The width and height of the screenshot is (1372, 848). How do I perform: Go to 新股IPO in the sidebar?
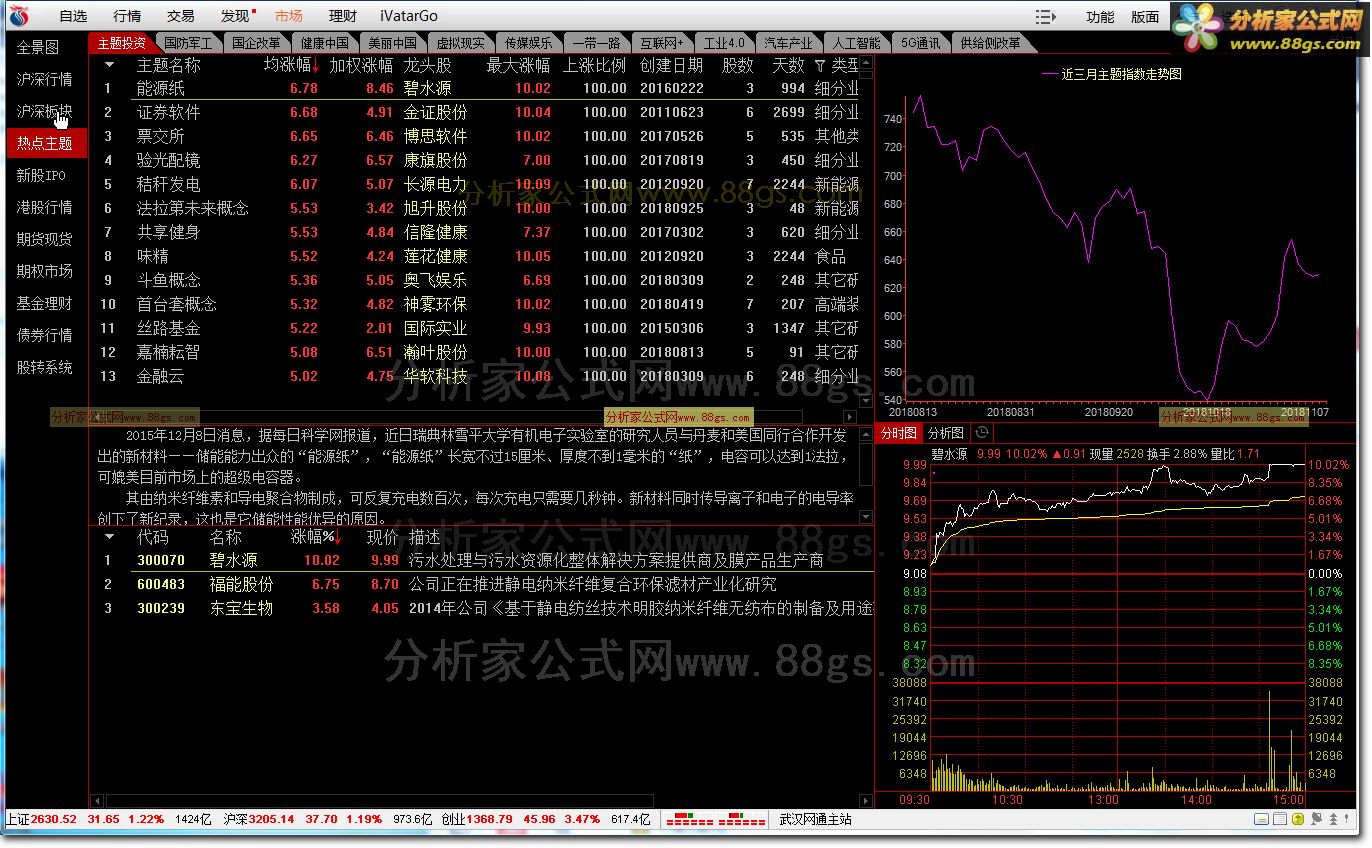(x=41, y=175)
